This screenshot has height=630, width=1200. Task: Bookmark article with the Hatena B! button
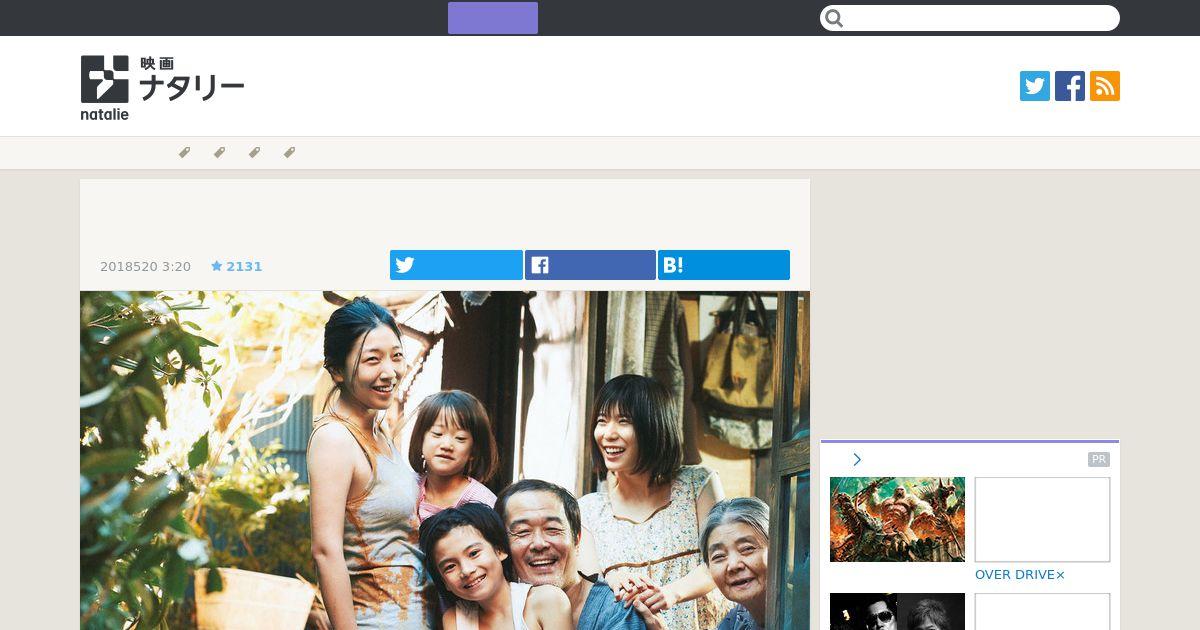(x=724, y=265)
